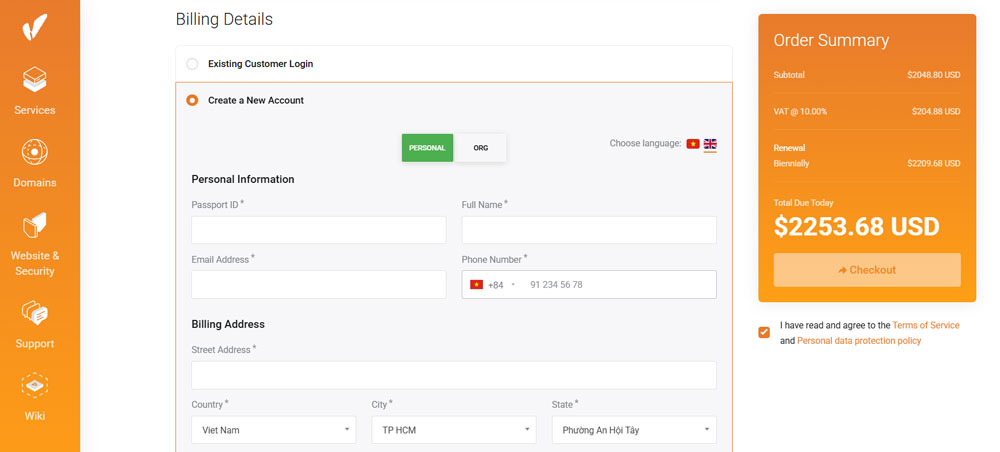1000x452 pixels.
Task: Open the Services sidebar icon
Action: coord(34,80)
